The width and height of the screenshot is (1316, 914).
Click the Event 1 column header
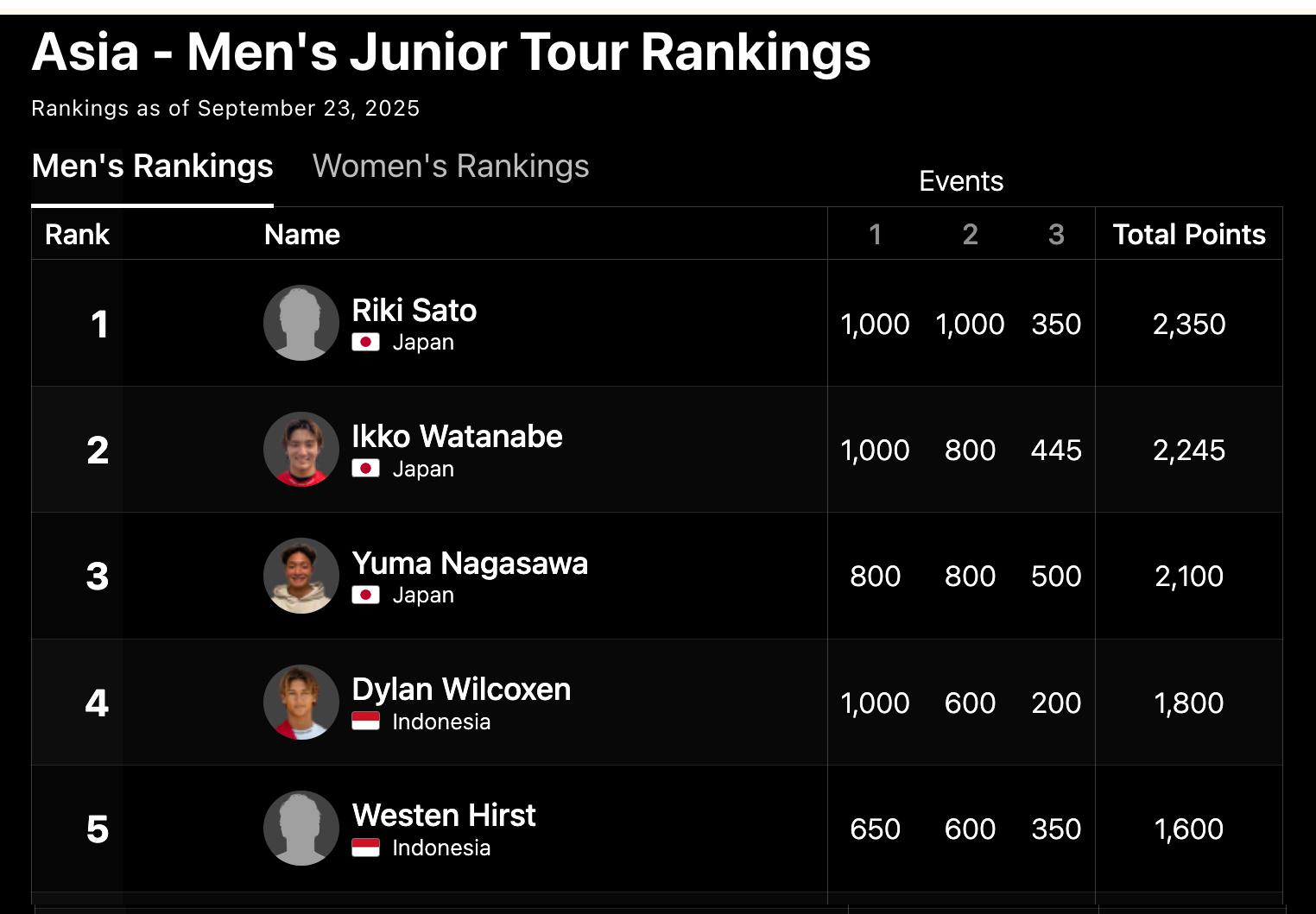pyautogui.click(x=875, y=234)
